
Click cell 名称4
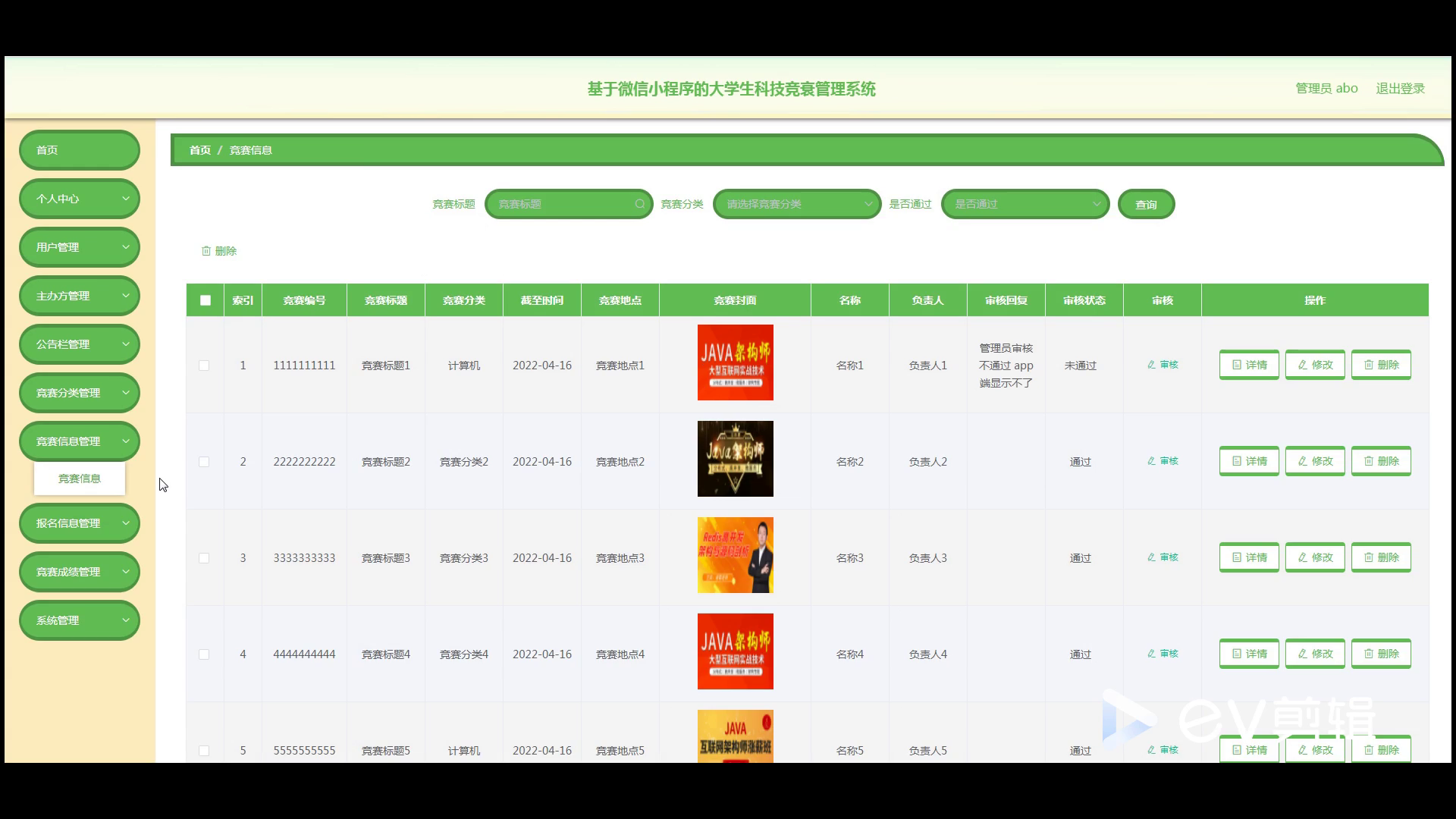850,654
